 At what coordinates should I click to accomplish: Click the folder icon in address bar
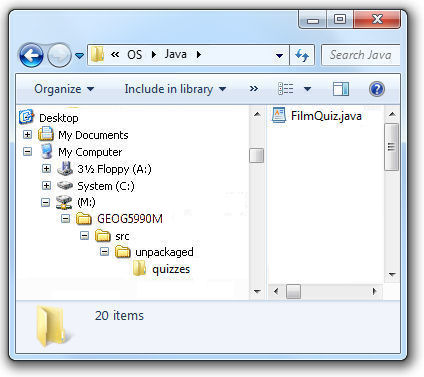97,54
